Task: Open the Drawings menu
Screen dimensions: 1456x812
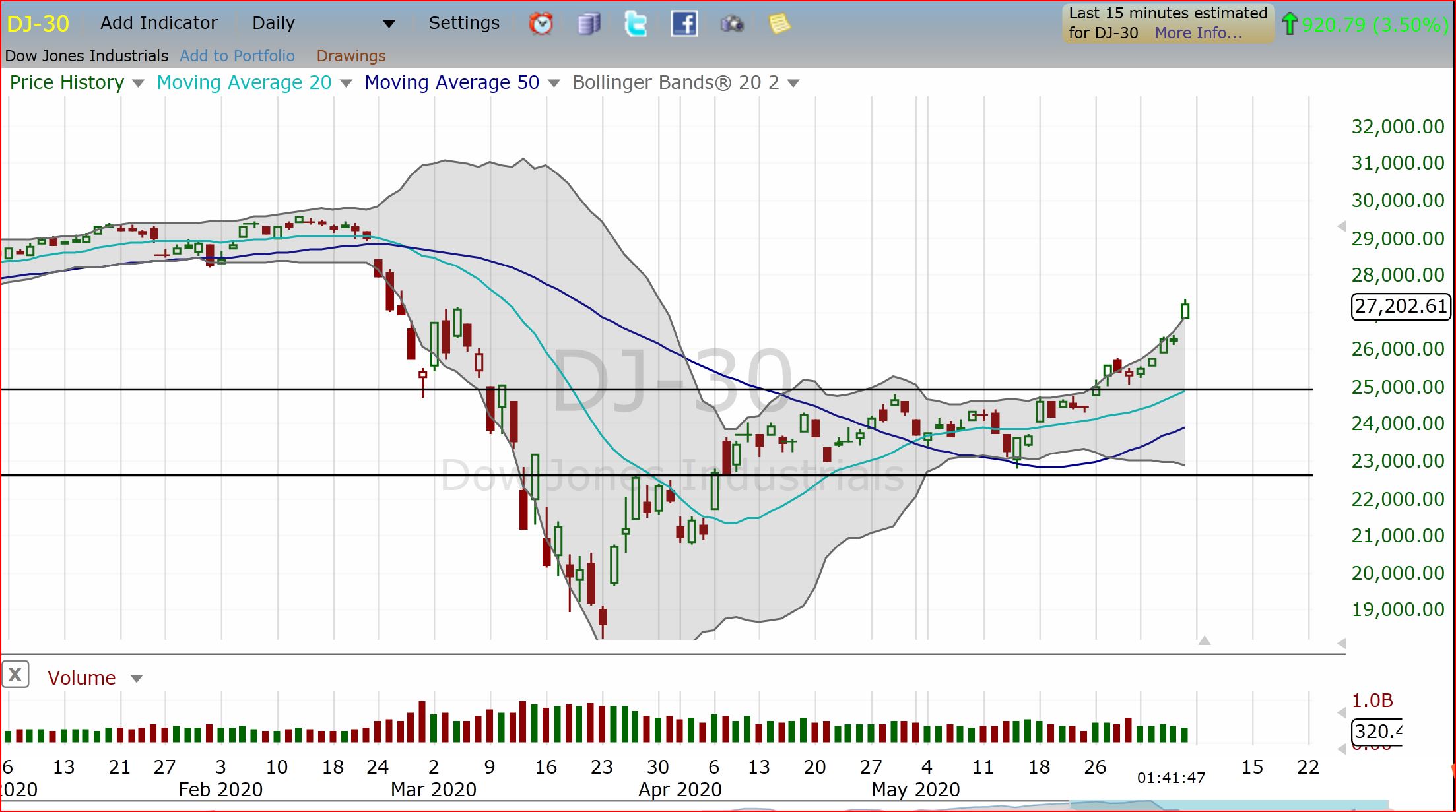Action: coord(350,56)
